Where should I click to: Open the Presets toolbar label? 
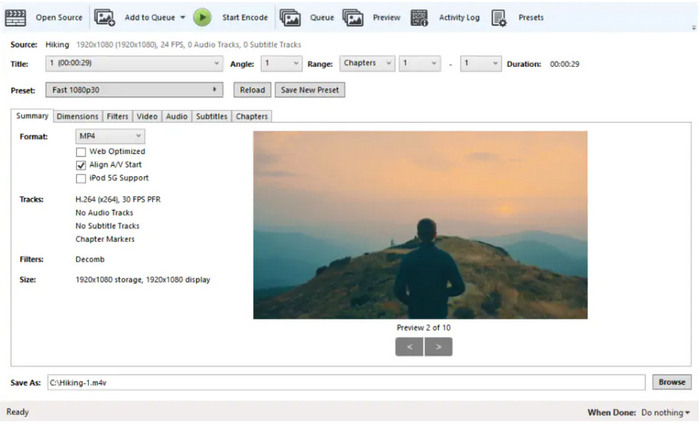[x=531, y=17]
